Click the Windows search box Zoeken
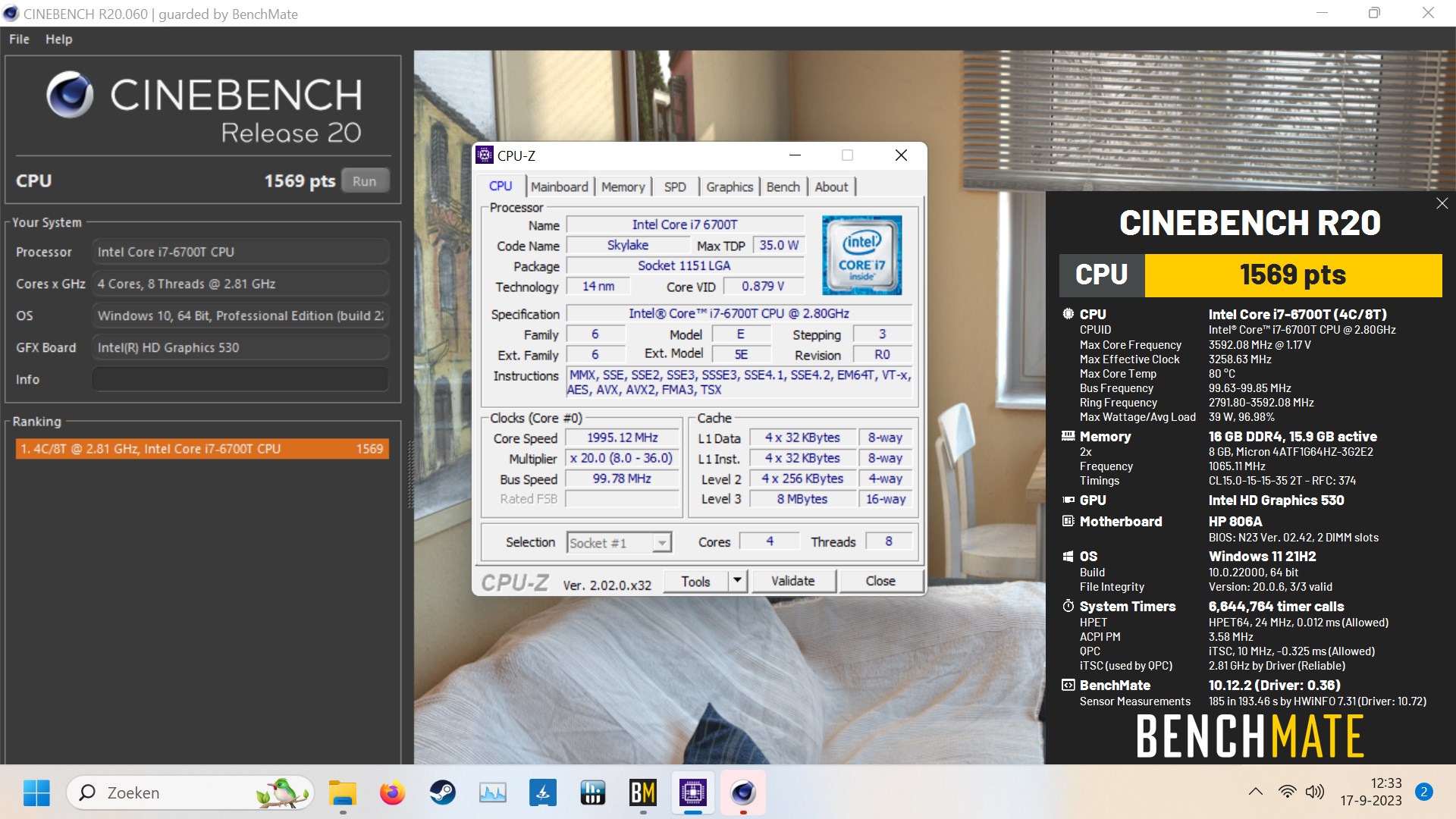 pos(191,793)
